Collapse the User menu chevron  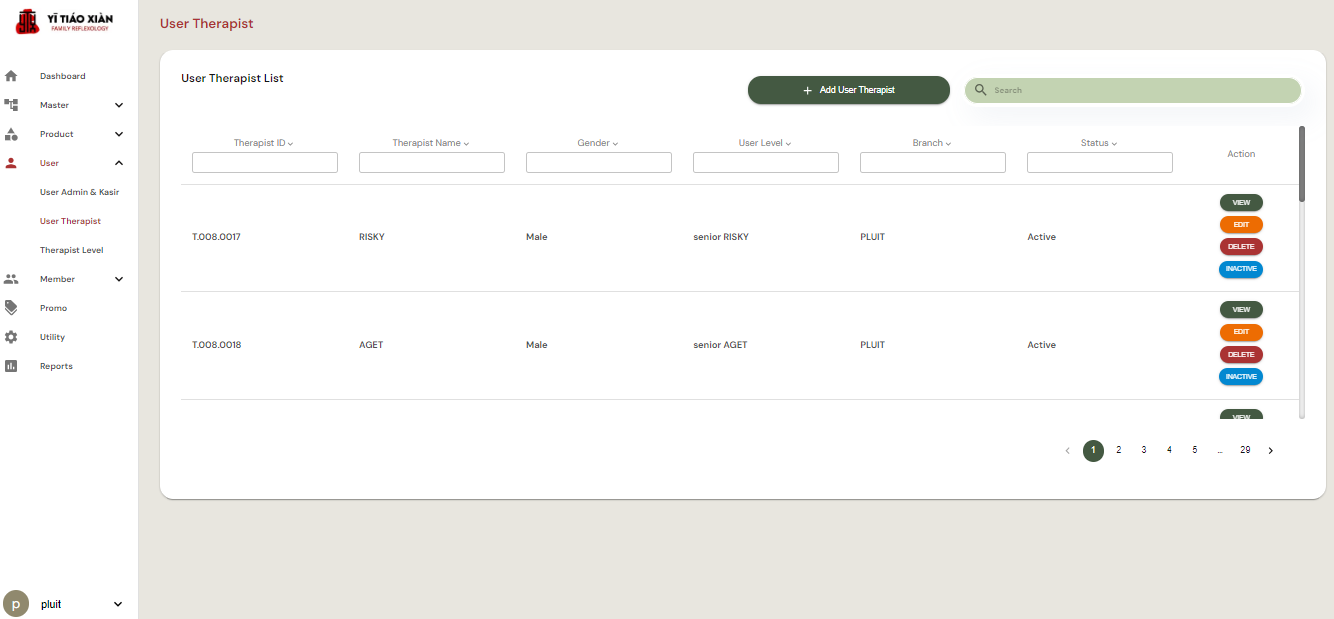pos(119,163)
